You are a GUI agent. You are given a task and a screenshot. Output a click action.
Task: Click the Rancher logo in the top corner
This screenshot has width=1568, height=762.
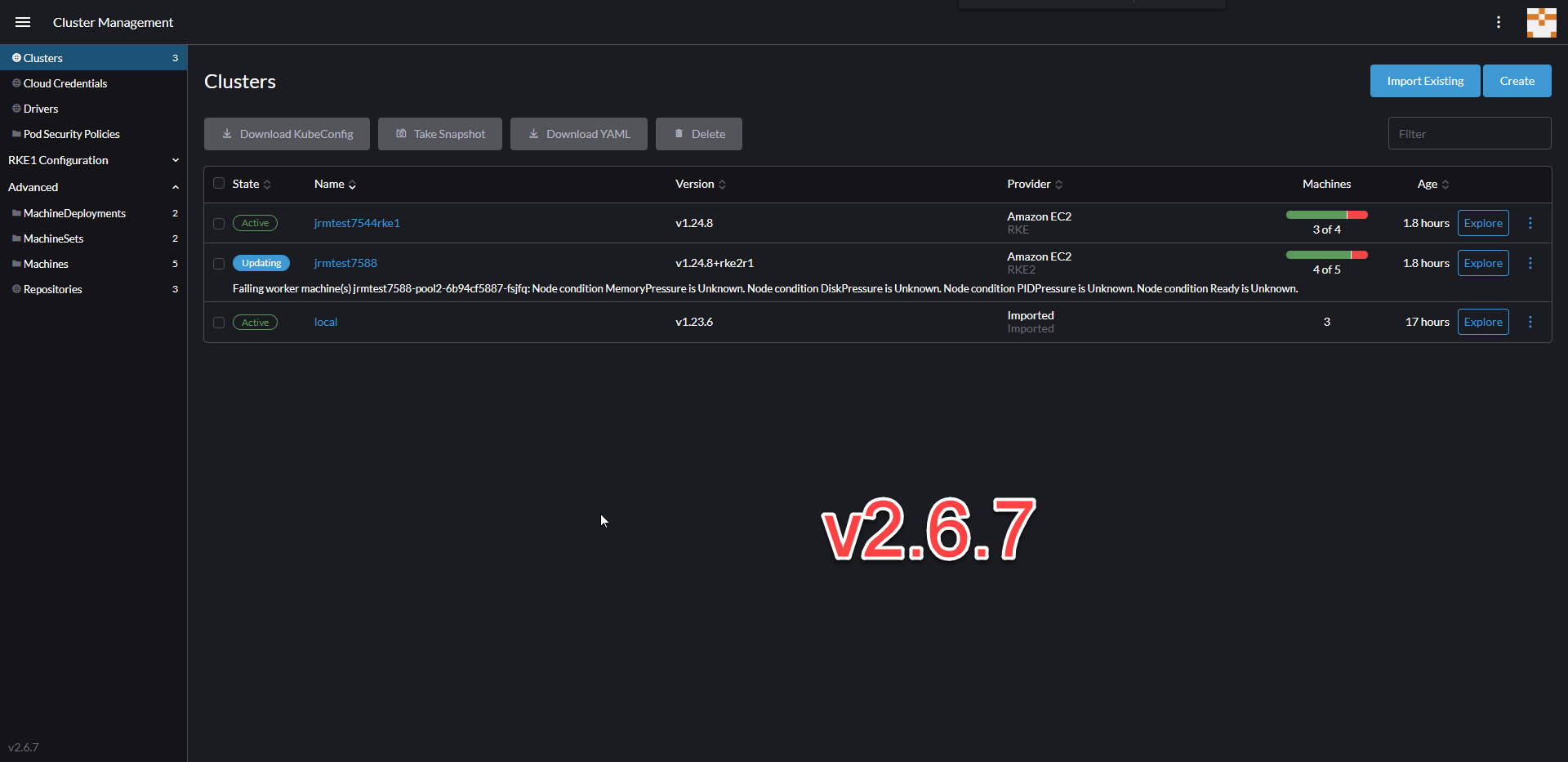1541,22
